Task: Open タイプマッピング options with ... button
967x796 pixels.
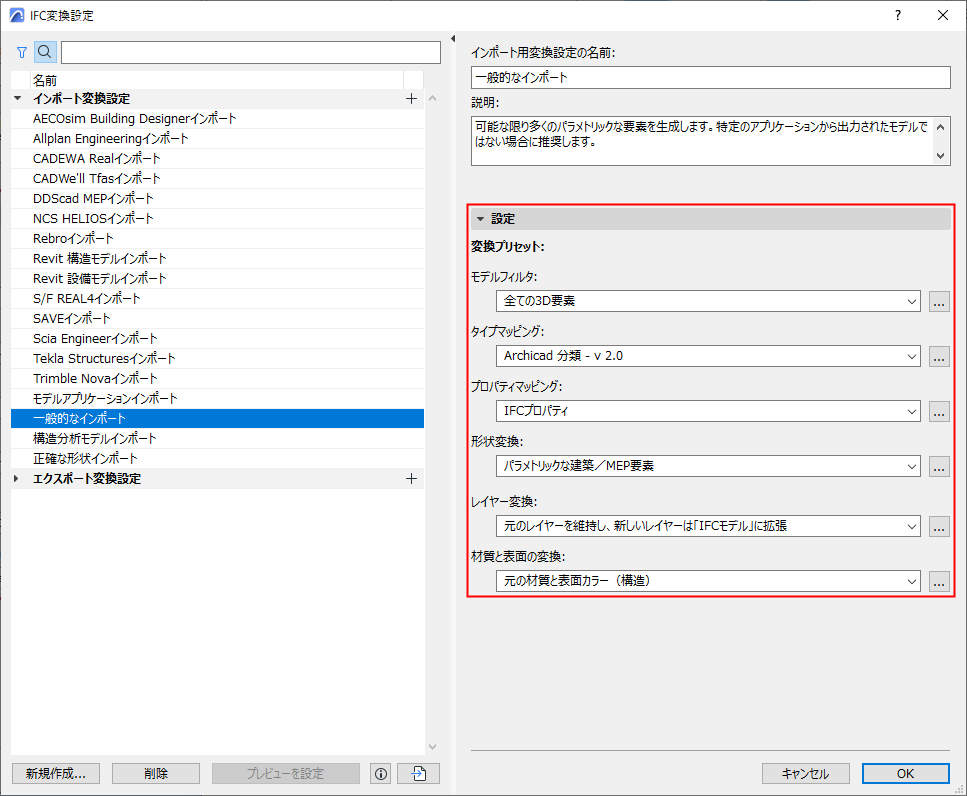Action: (939, 356)
